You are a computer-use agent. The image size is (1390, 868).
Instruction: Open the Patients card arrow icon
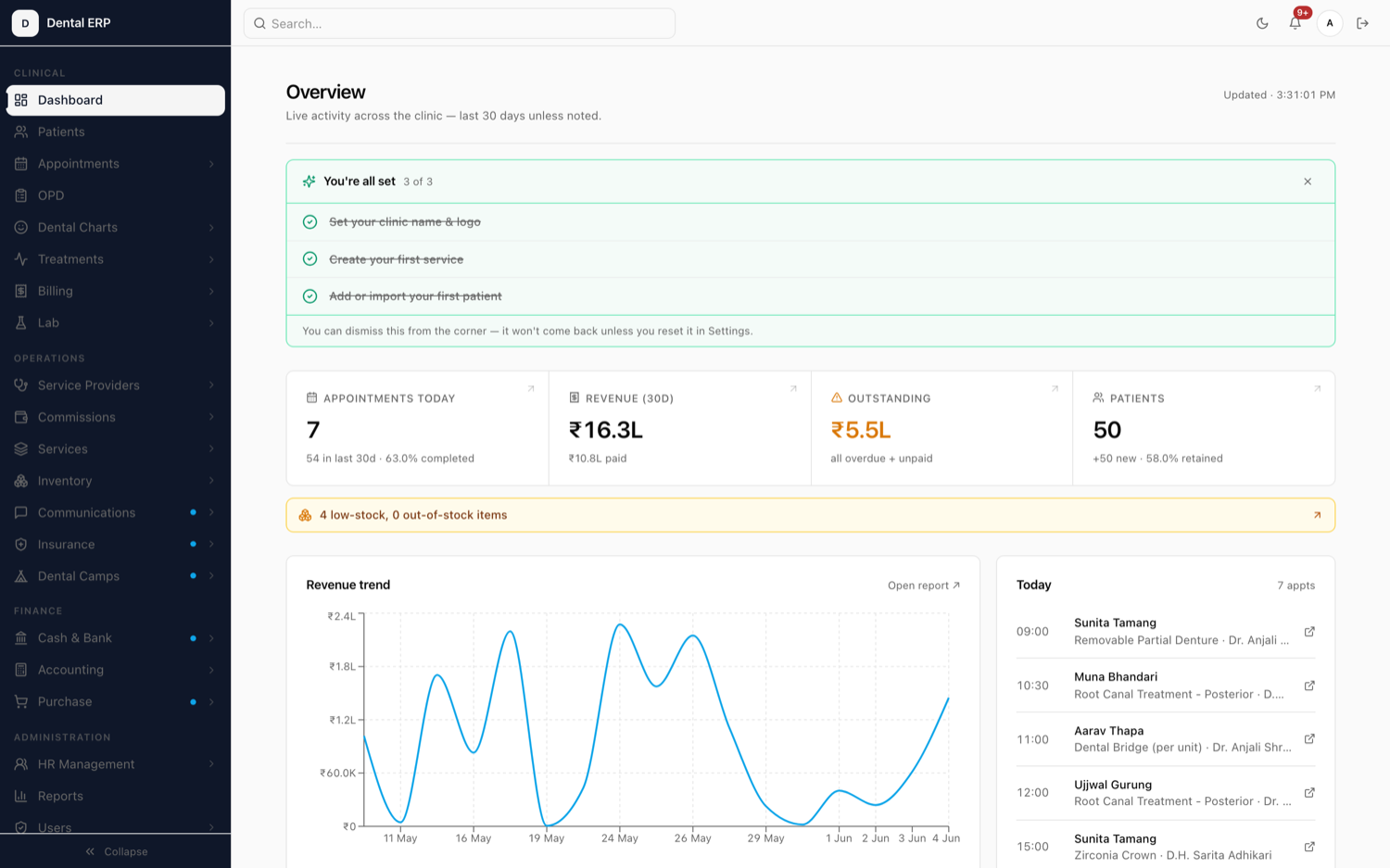click(1317, 389)
